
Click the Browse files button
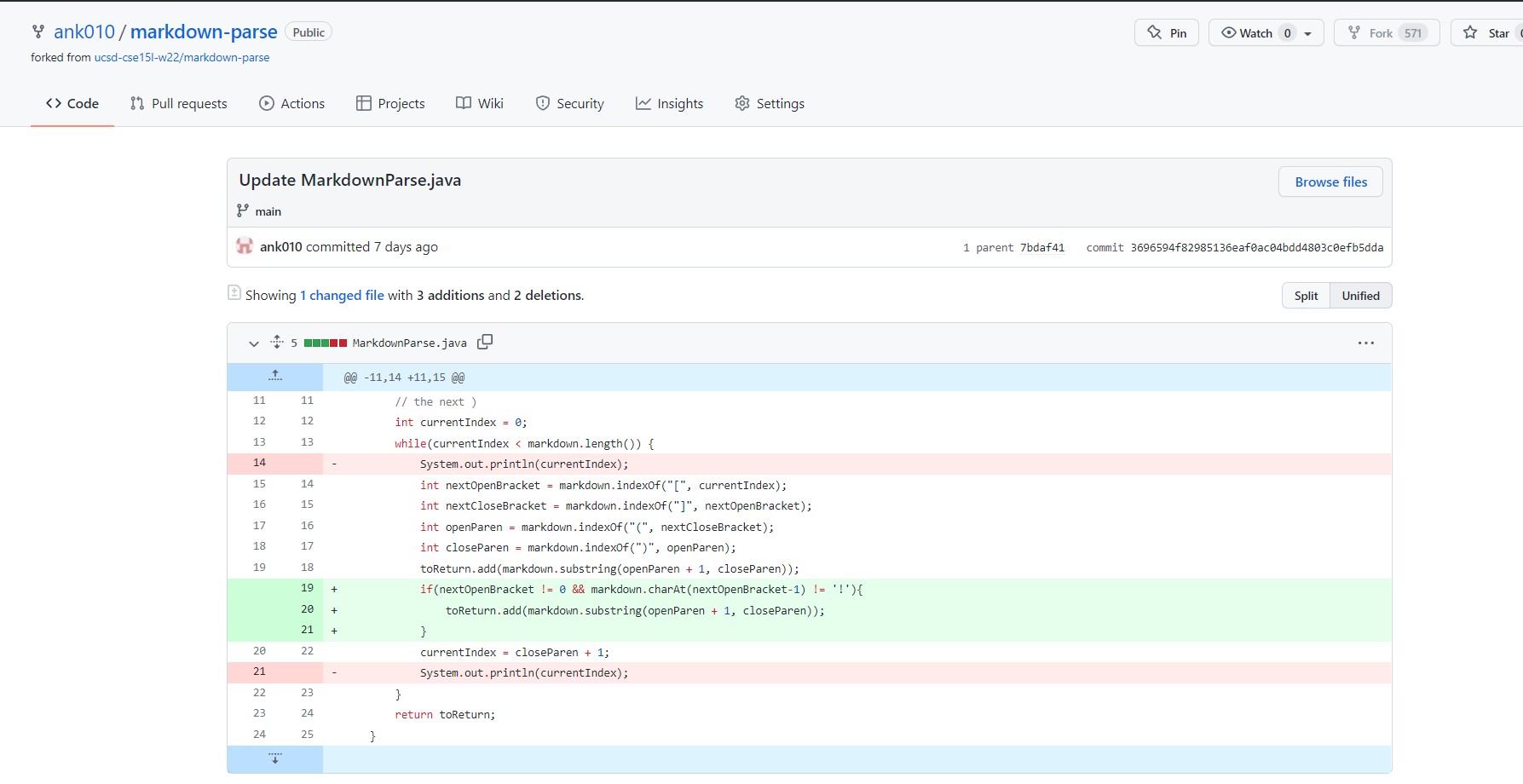(1330, 182)
